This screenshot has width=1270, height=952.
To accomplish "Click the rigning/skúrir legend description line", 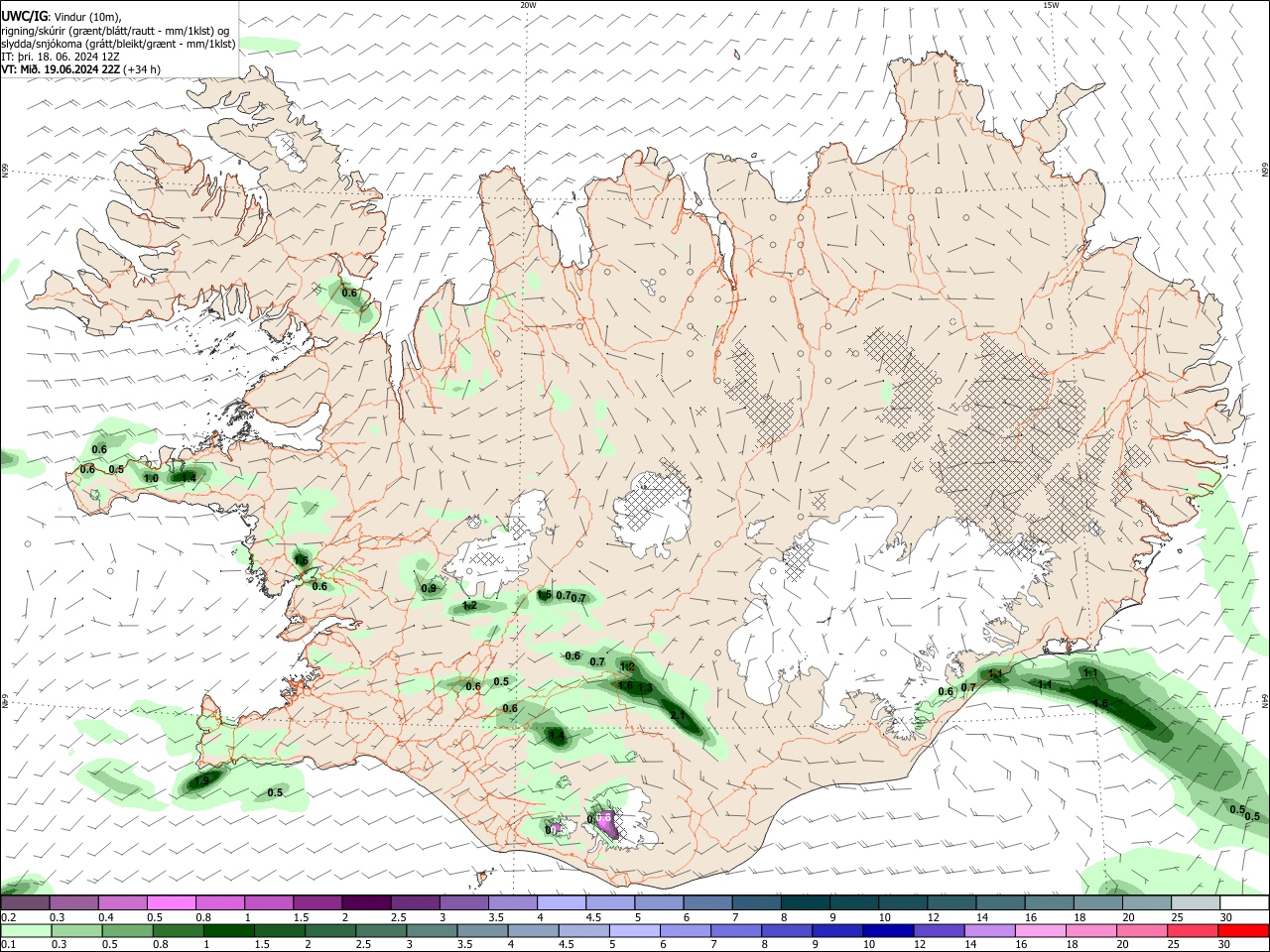I will [x=115, y=31].
